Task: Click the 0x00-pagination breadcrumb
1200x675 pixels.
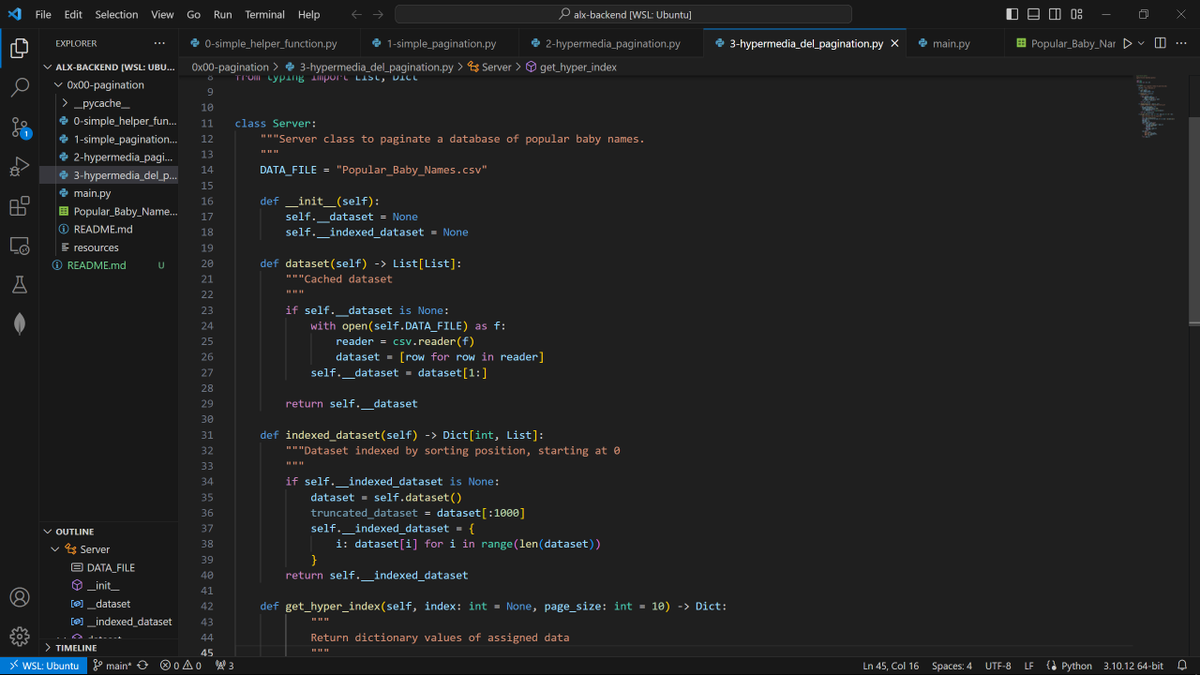Action: pos(230,67)
